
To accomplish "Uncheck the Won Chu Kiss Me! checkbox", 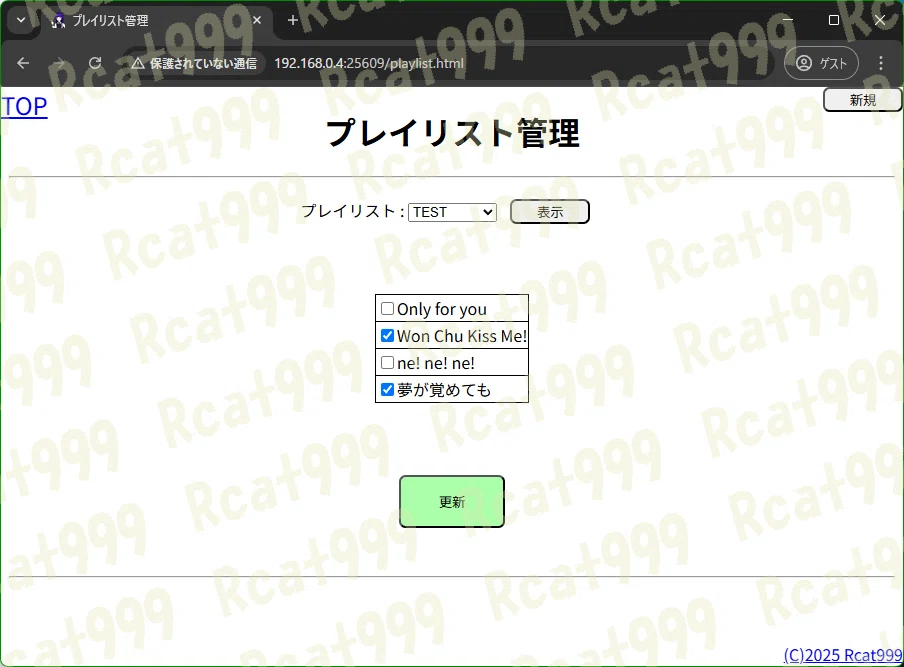I will pyautogui.click(x=387, y=336).
